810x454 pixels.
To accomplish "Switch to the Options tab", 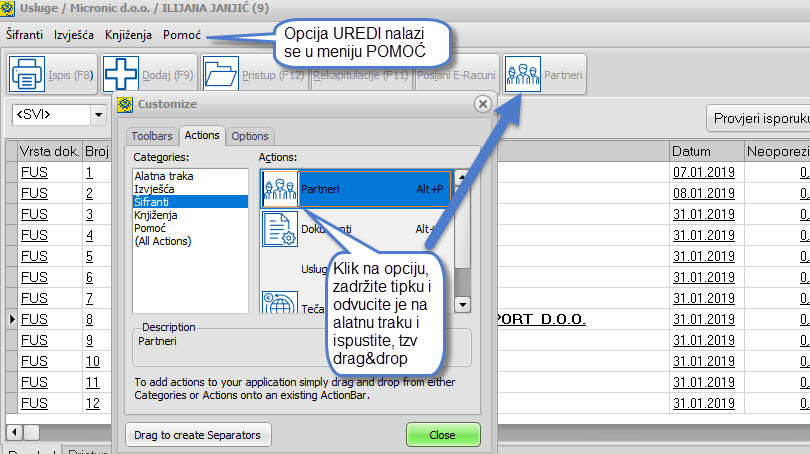I will pyautogui.click(x=250, y=136).
